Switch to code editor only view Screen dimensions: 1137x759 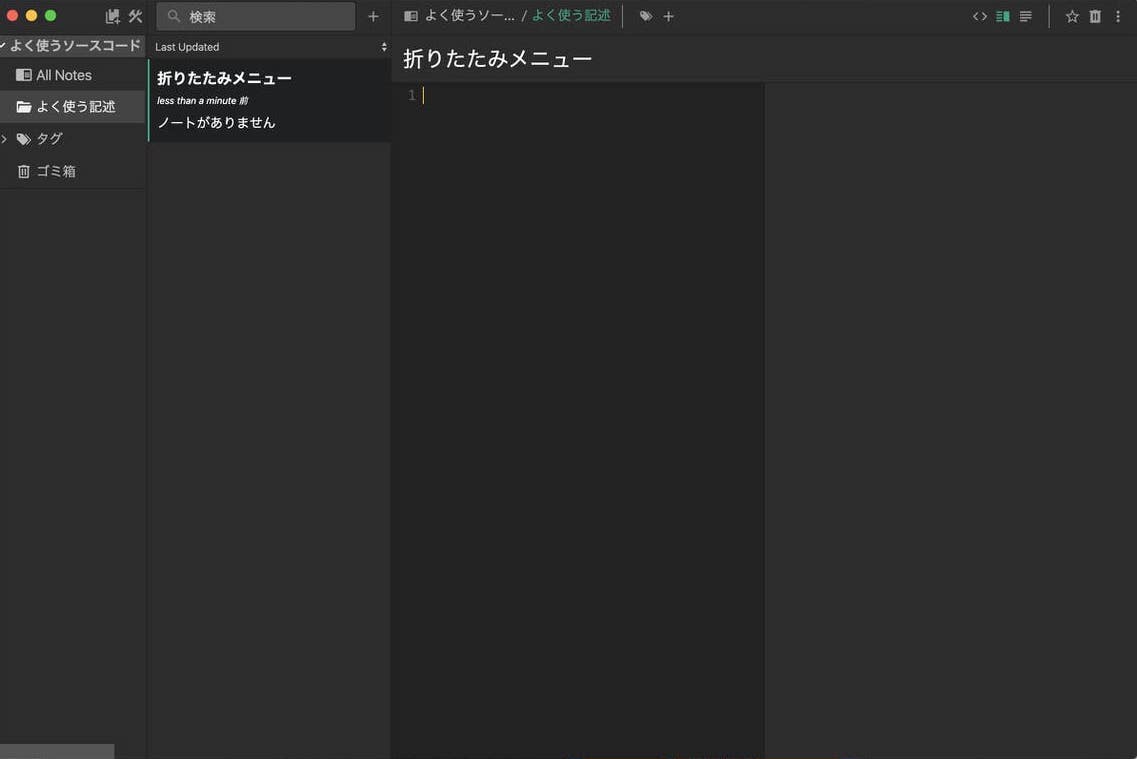(980, 16)
